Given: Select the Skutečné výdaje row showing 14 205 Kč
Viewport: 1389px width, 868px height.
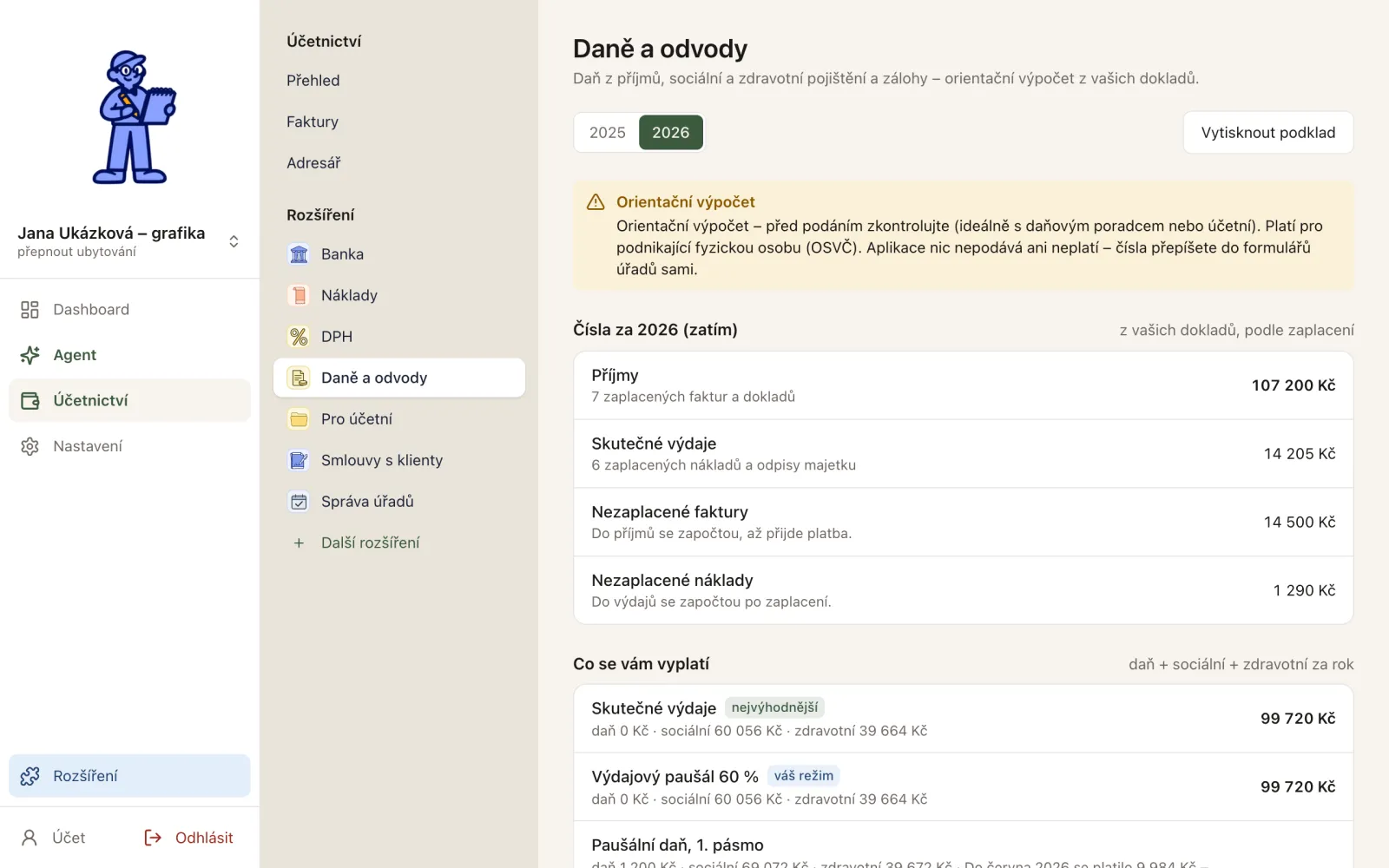Looking at the screenshot, I should click(x=964, y=454).
